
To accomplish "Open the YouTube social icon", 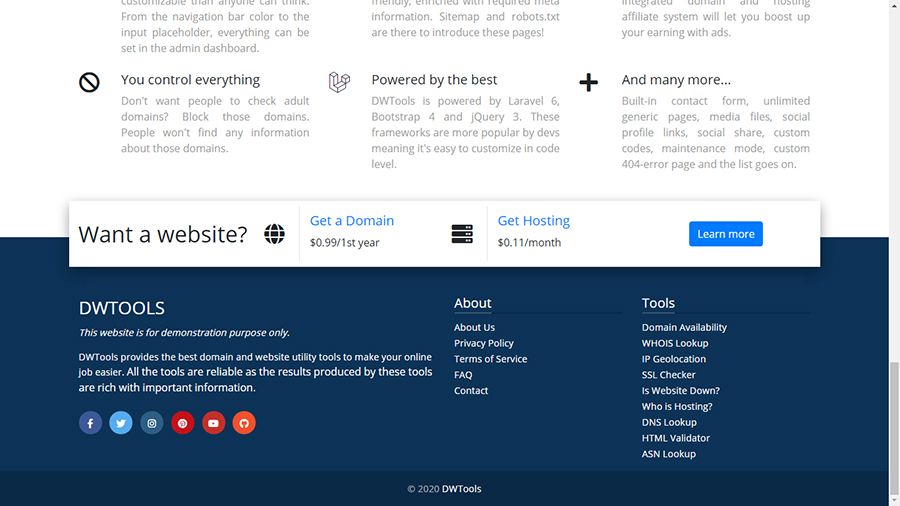I will pos(213,423).
